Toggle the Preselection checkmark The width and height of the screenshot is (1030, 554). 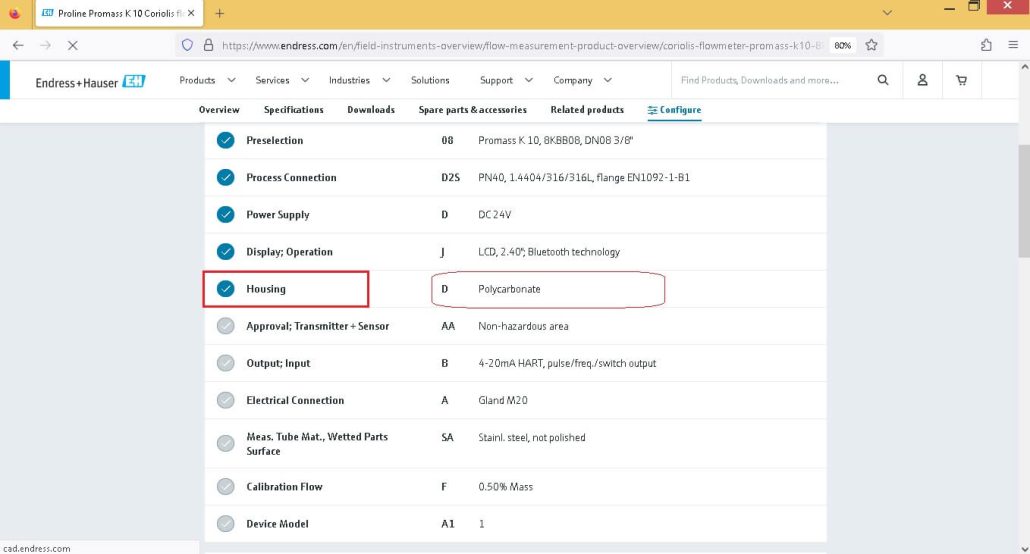click(x=225, y=140)
